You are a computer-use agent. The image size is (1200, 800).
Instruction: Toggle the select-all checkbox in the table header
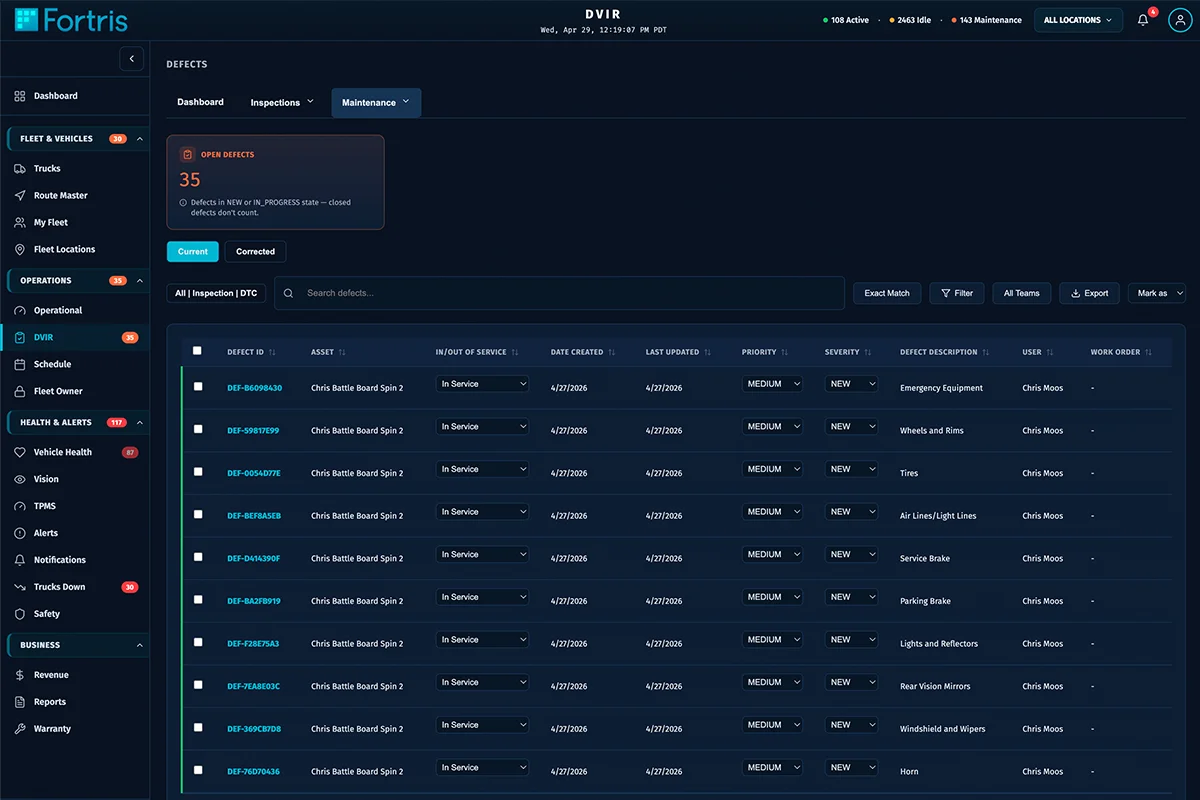tap(197, 351)
